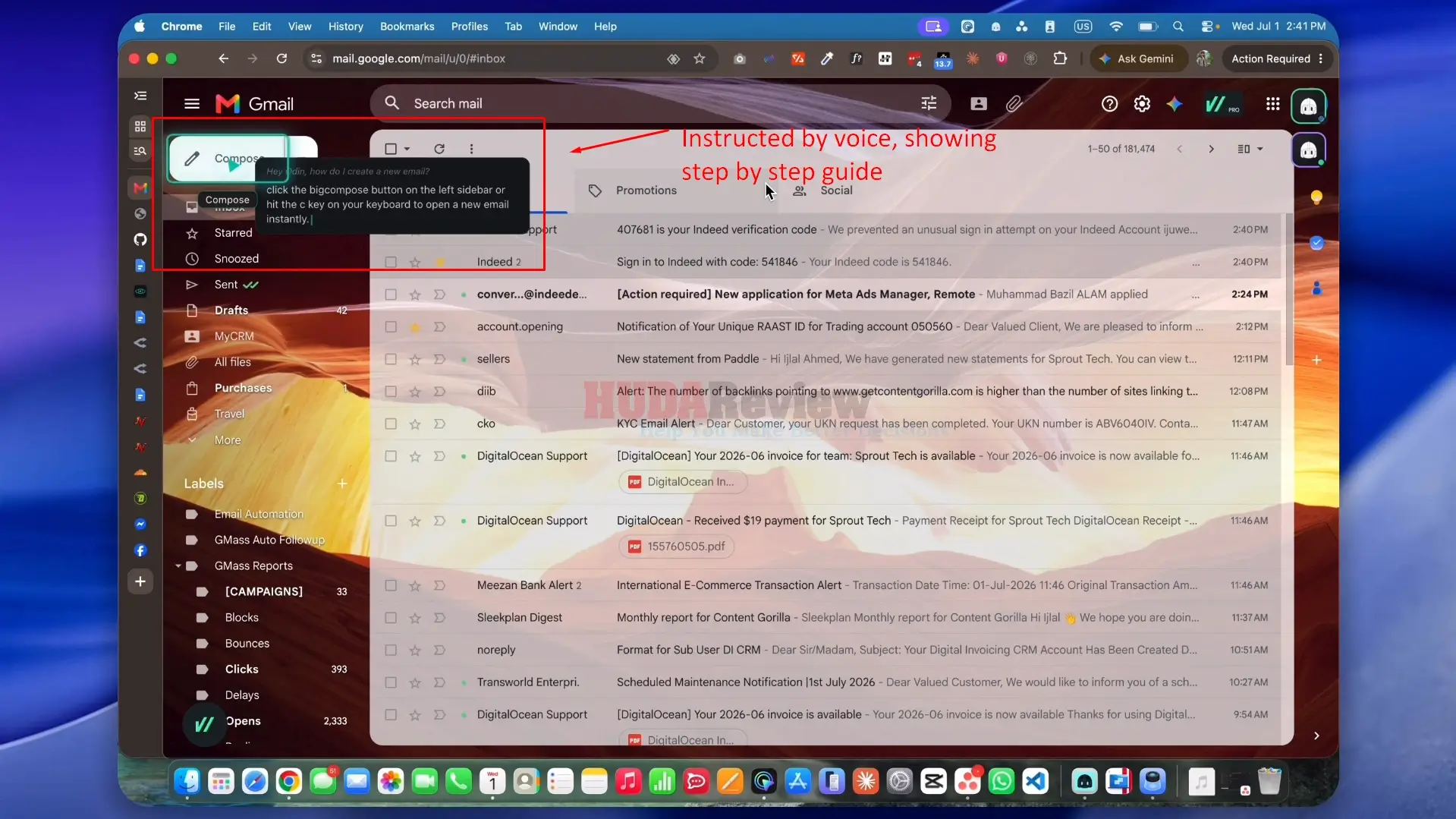Open the Promotions tab
1456x819 pixels.
pos(646,191)
